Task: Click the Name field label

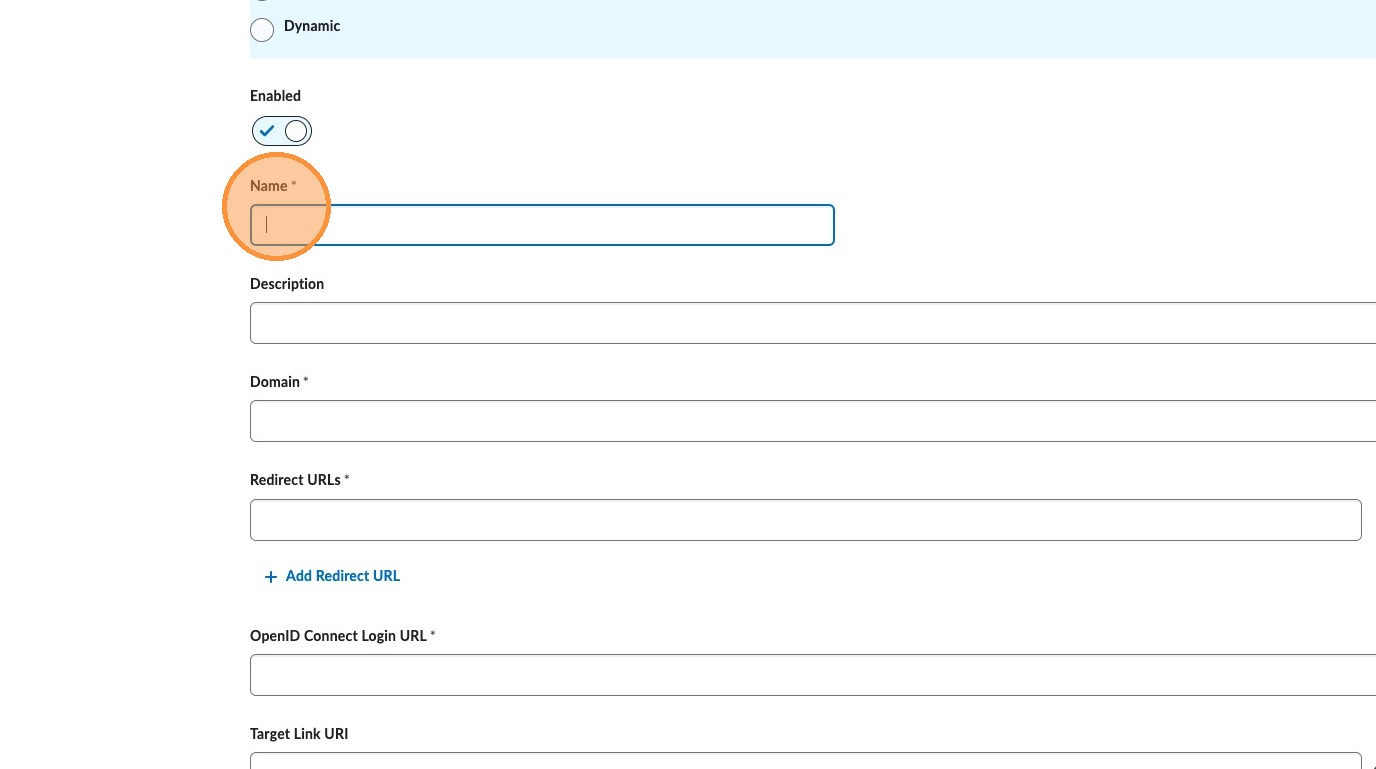Action: point(268,186)
